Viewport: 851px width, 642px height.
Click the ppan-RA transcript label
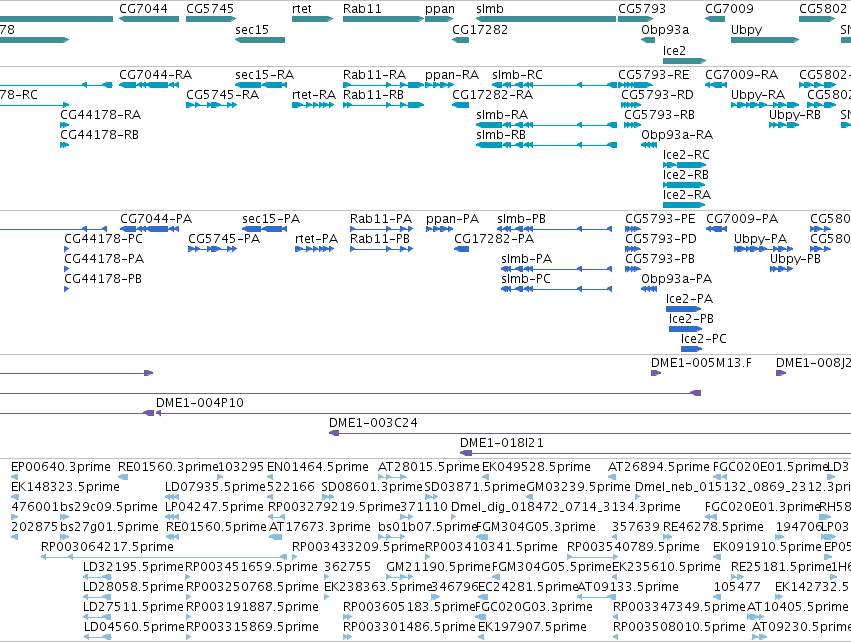click(x=452, y=75)
